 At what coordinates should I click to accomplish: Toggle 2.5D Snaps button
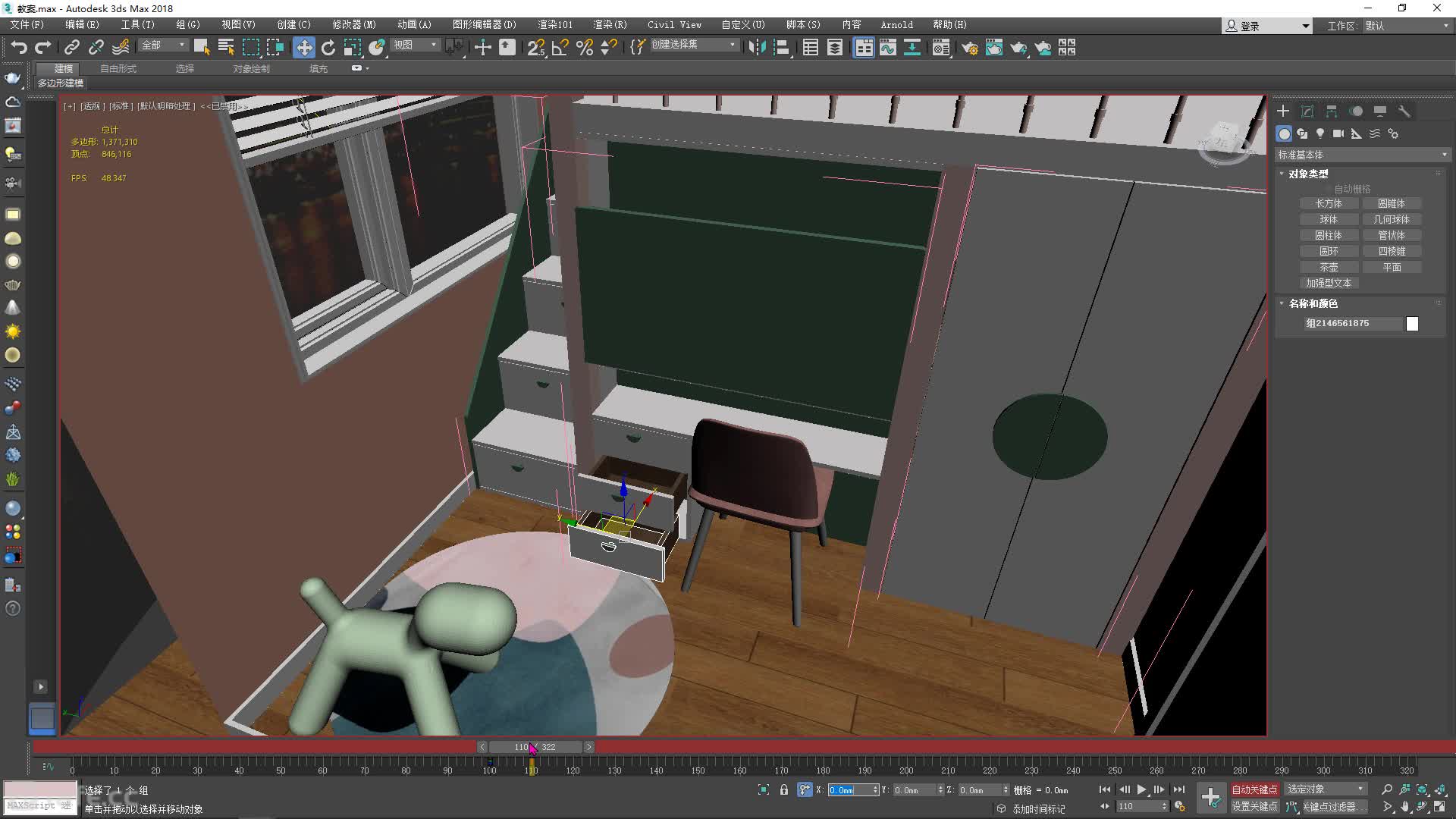click(536, 48)
